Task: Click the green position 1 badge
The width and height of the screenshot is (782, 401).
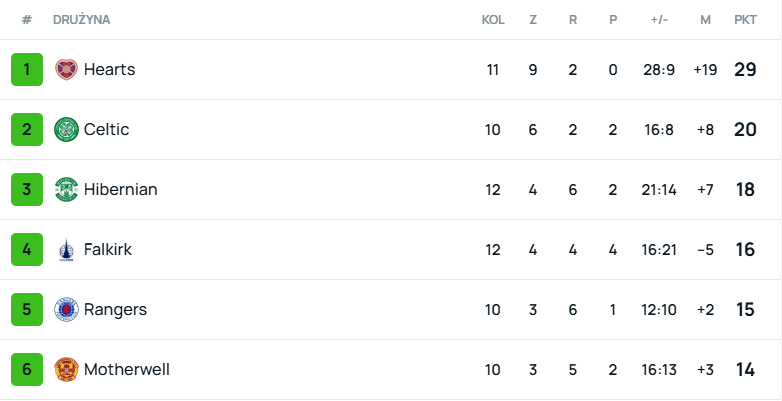Action: 27,70
